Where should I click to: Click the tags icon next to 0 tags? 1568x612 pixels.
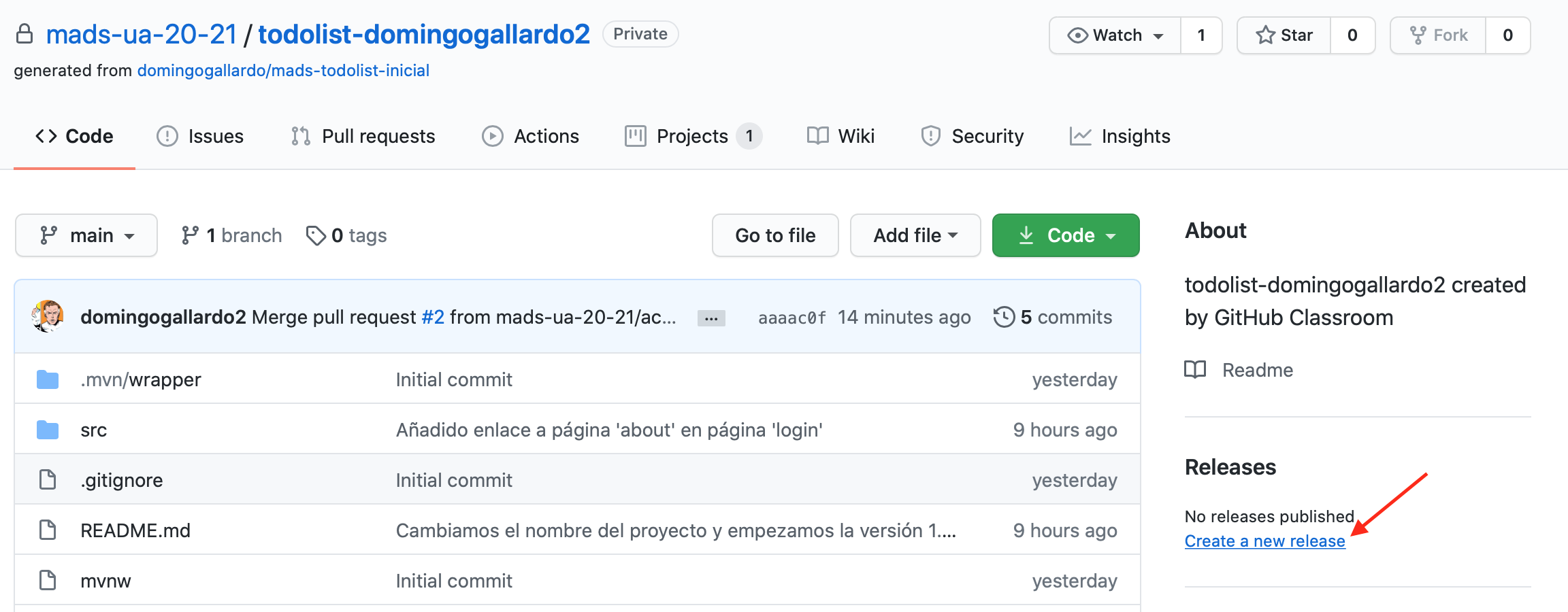point(316,235)
